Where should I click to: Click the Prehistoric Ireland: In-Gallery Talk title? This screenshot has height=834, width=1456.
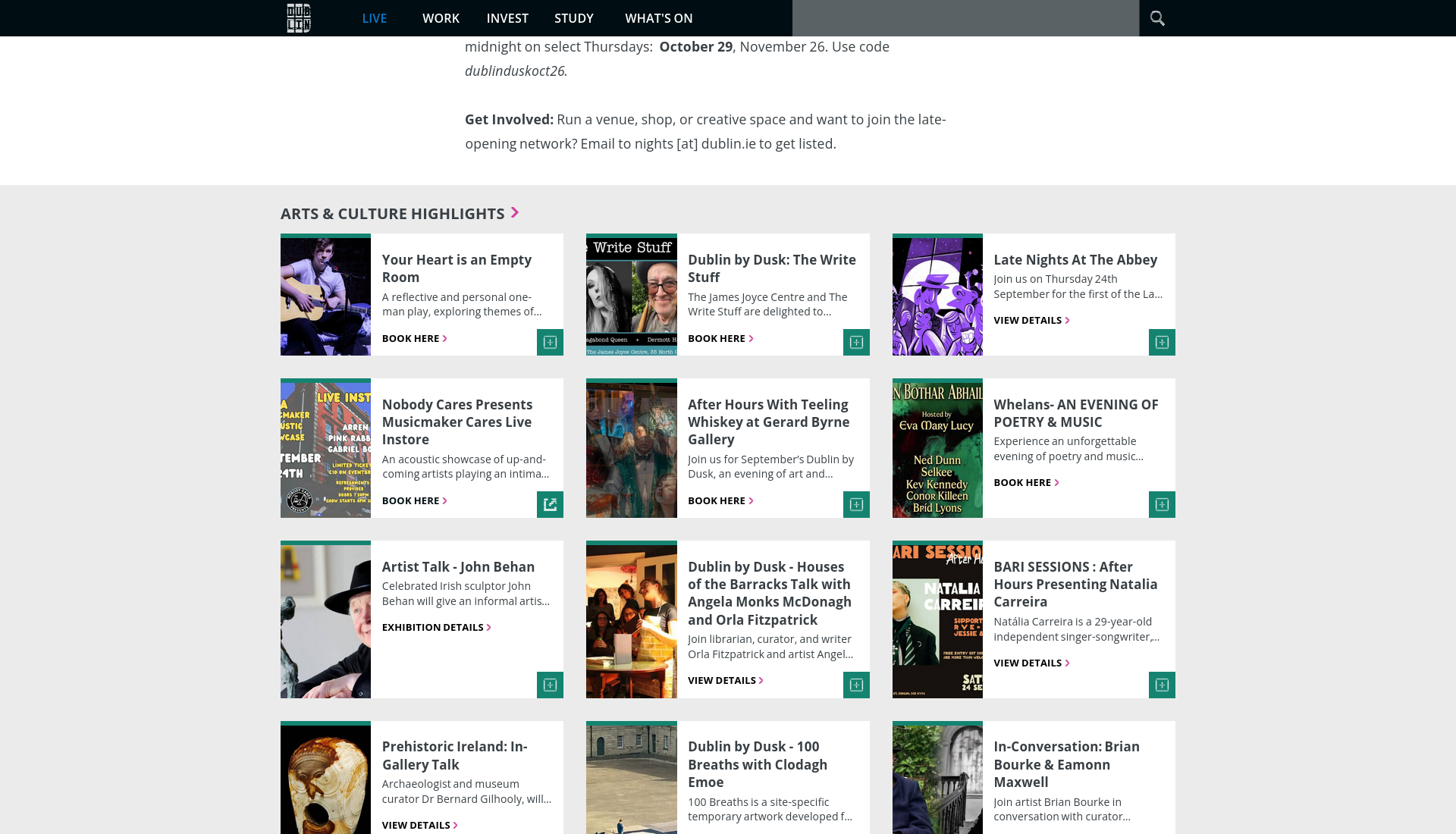coord(455,755)
